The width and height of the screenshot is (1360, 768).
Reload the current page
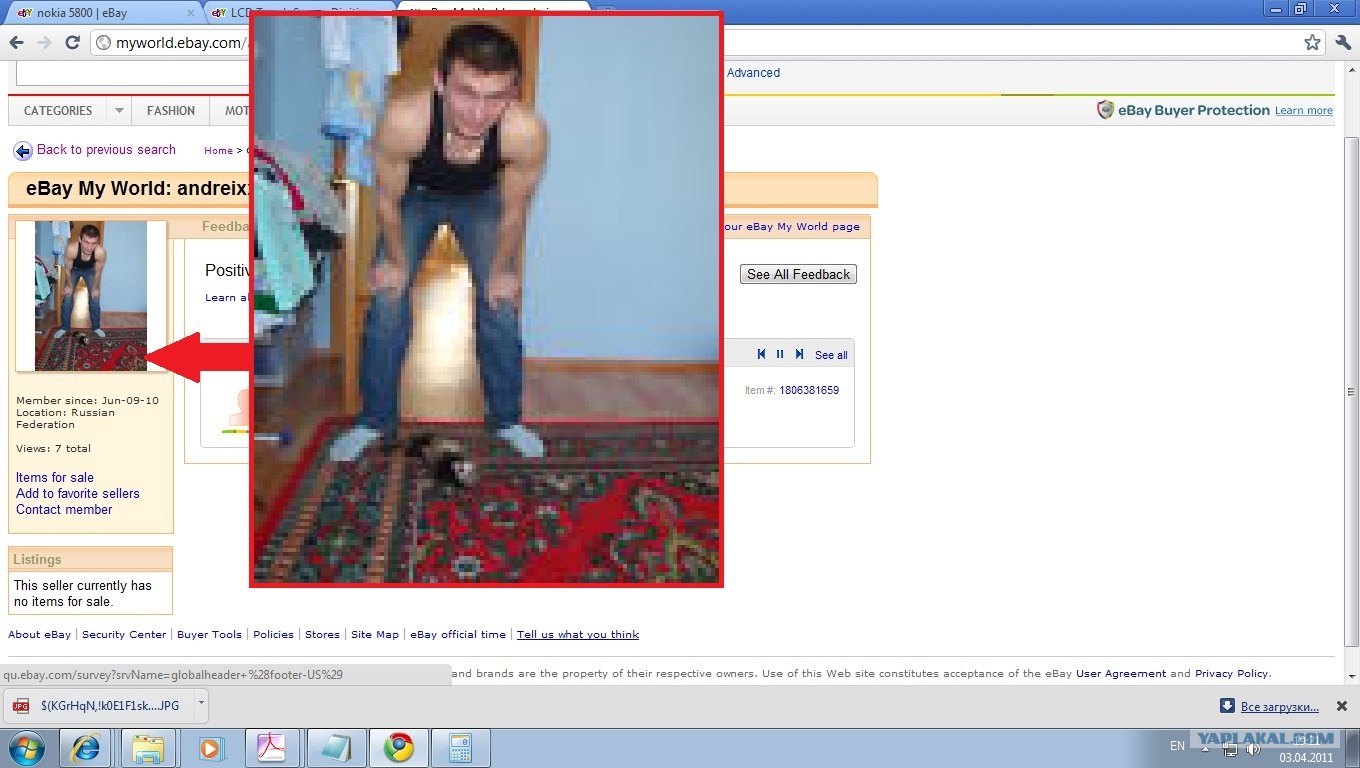pos(72,43)
